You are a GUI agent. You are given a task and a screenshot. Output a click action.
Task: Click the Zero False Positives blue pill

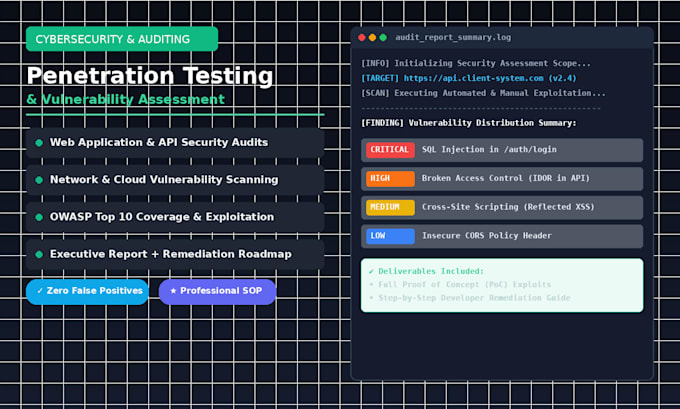point(87,291)
